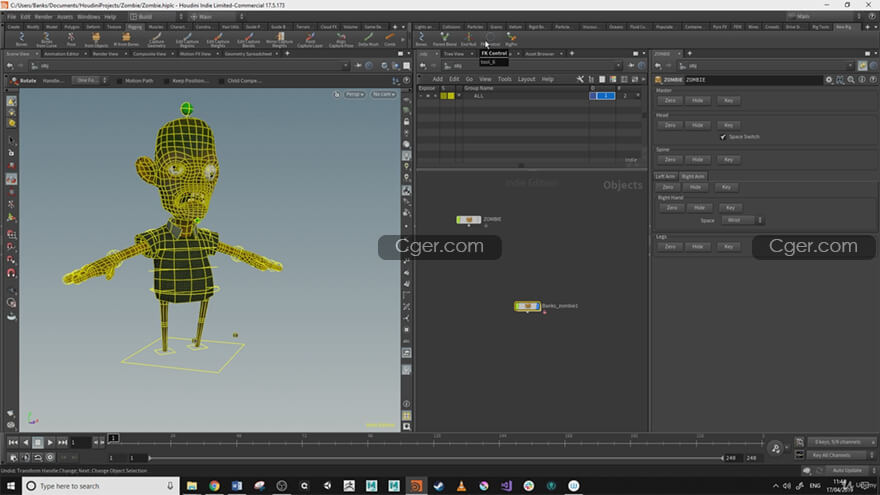The width and height of the screenshot is (880, 495).
Task: Uncheck the Space Switch checkbox
Action: pyautogui.click(x=723, y=136)
